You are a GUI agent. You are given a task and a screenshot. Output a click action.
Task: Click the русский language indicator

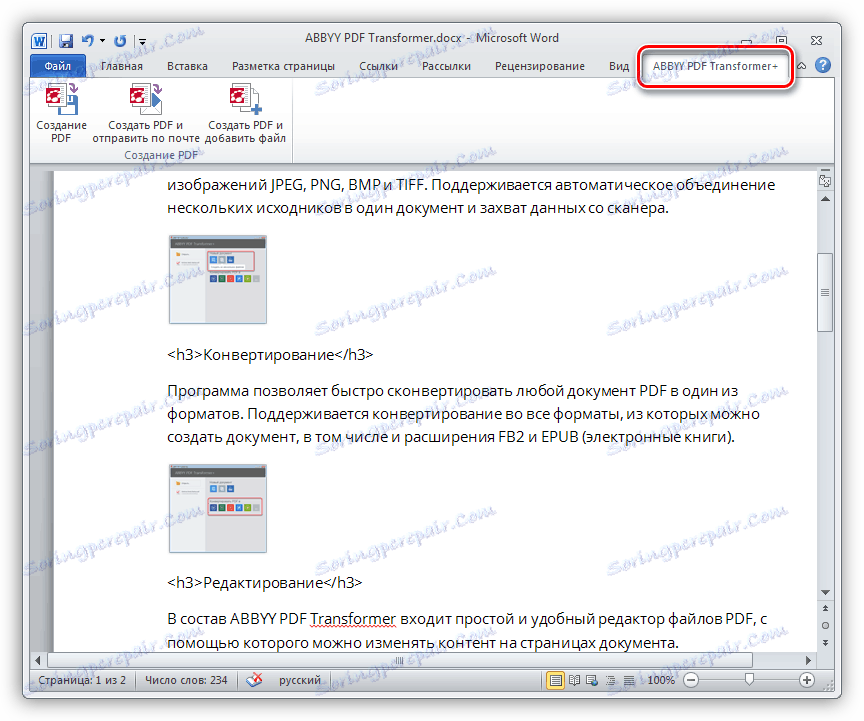[300, 680]
